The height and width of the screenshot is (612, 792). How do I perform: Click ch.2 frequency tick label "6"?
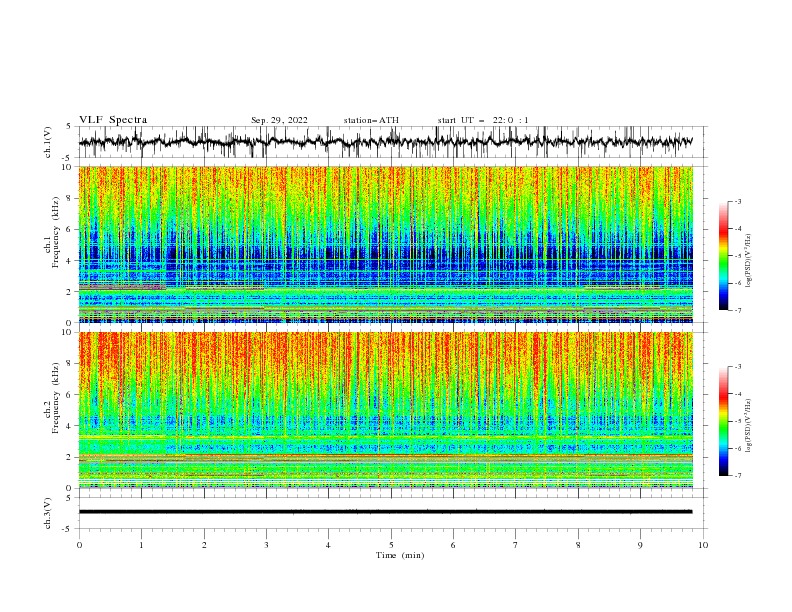tap(69, 395)
